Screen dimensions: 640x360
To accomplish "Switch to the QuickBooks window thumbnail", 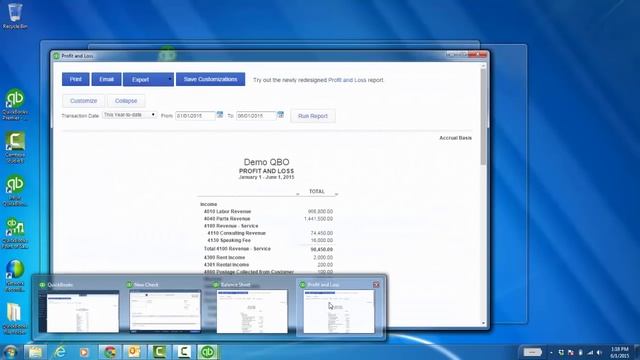I will [x=79, y=307].
